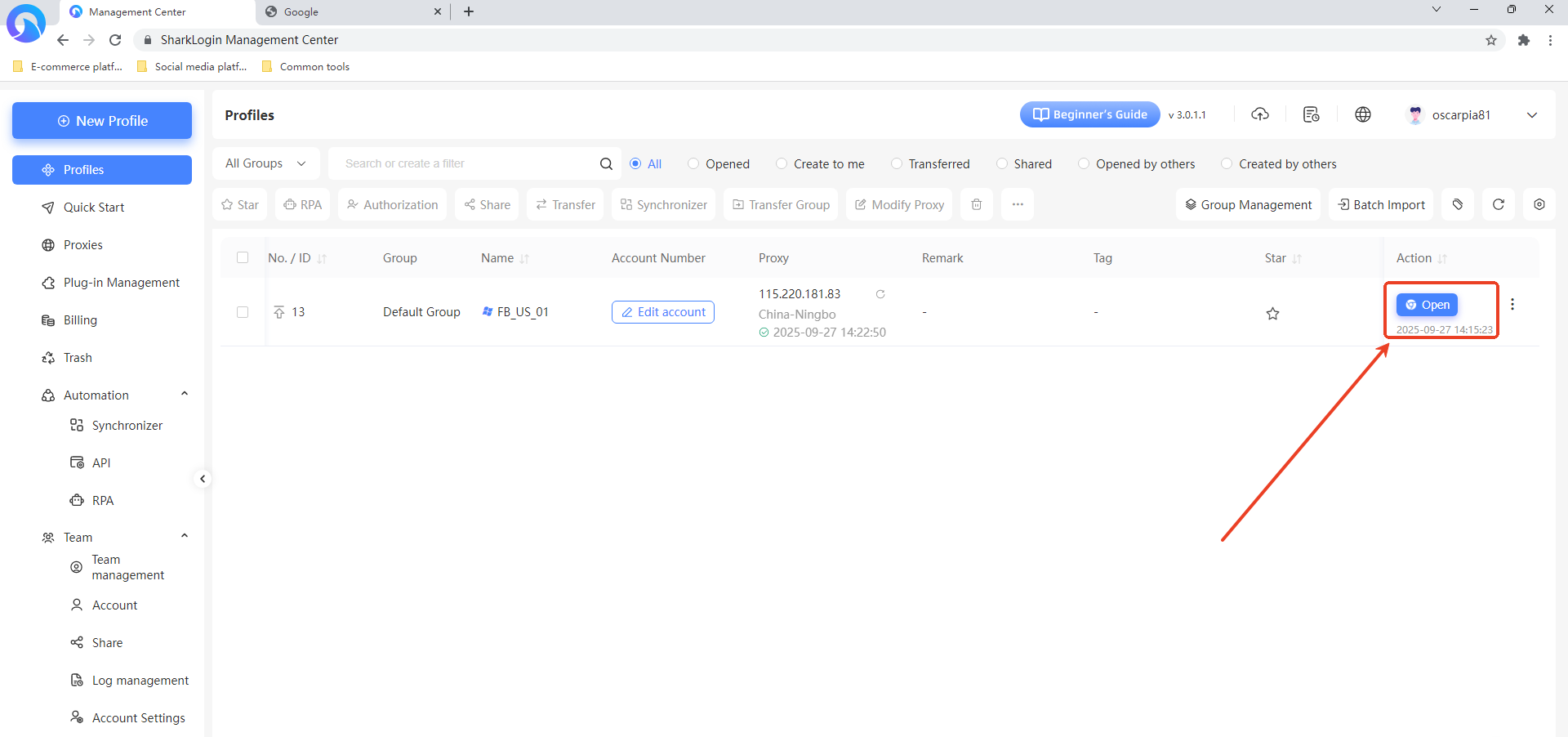Viewport: 1568px width, 737px height.
Task: Click the globe language icon
Action: pos(1363,114)
